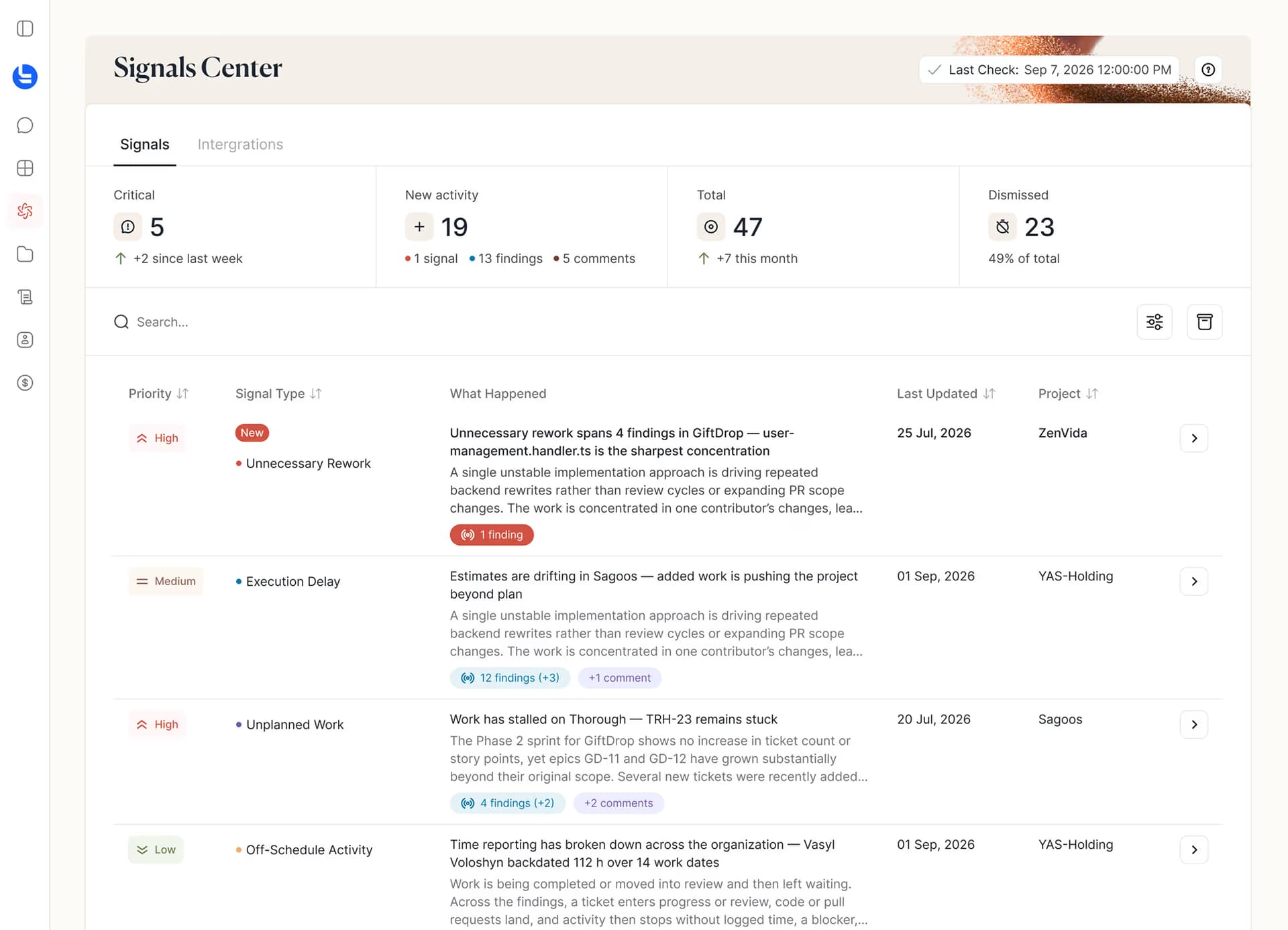The width and height of the screenshot is (1288, 930).
Task: Sort by Signal Type column arrows
Action: tap(316, 394)
